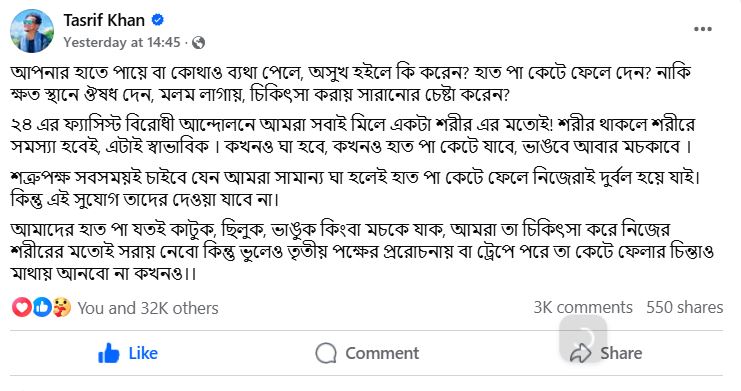This screenshot has height=391, width=741.
Task: Click the blue verified badge
Action: pyautogui.click(x=157, y=20)
